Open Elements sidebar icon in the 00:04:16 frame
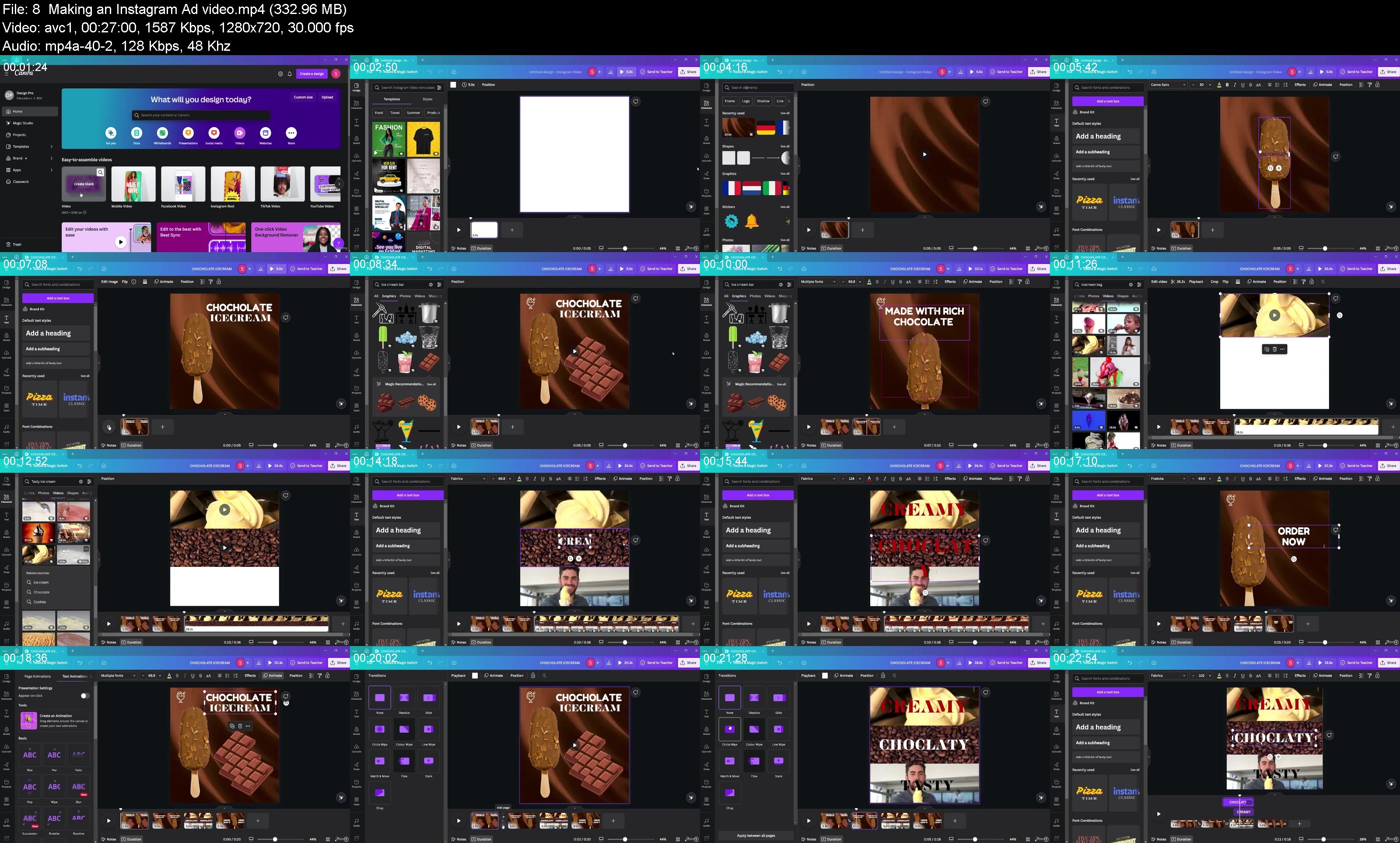The height and width of the screenshot is (843, 1400). pos(706,105)
